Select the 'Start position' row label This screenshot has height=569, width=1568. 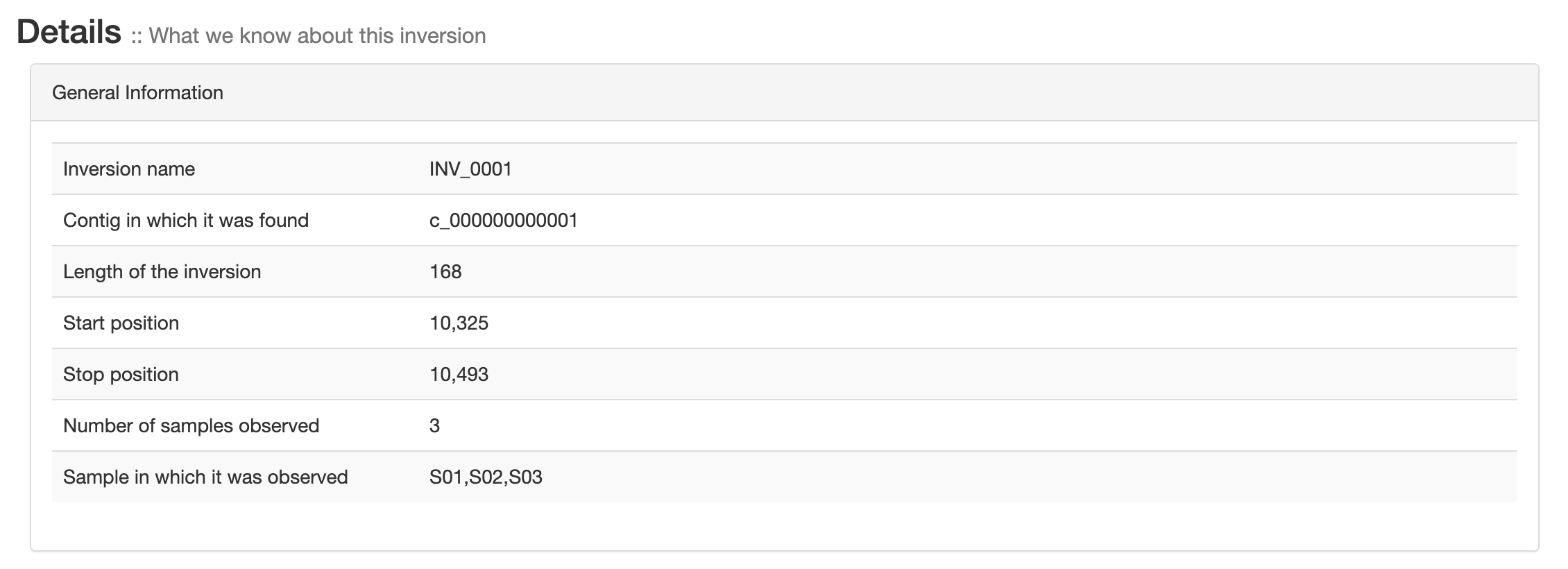coord(121,323)
